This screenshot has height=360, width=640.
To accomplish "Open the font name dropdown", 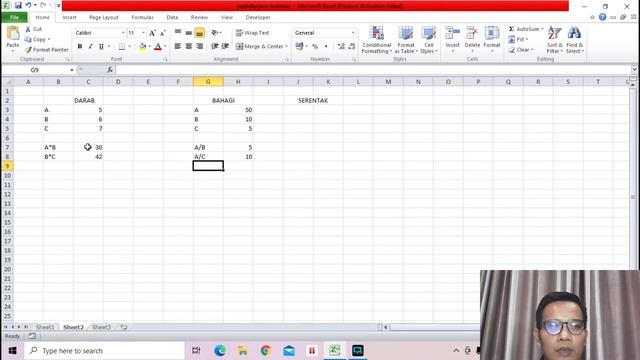I will (x=123, y=33).
